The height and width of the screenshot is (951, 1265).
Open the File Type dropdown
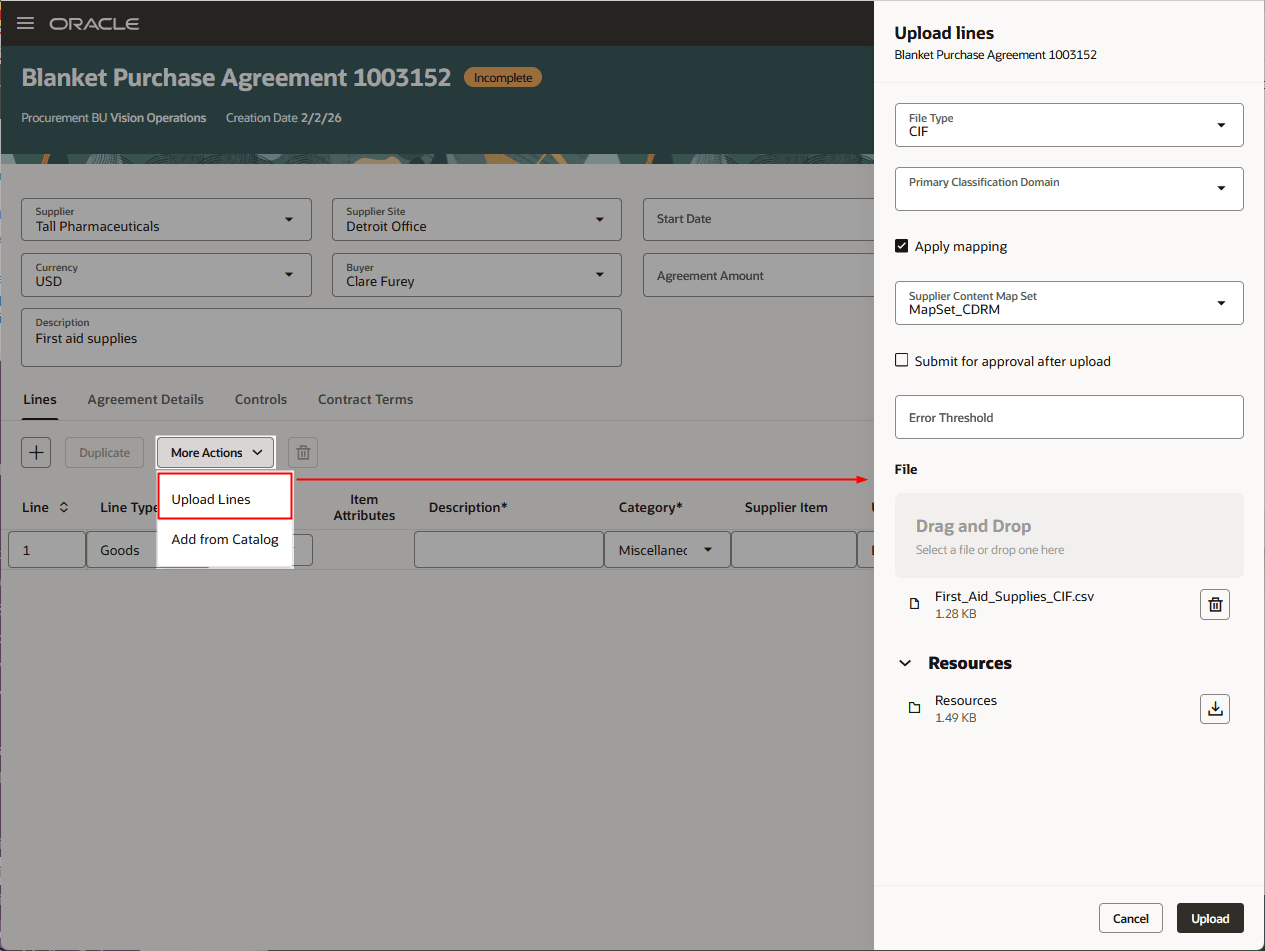(x=1220, y=125)
